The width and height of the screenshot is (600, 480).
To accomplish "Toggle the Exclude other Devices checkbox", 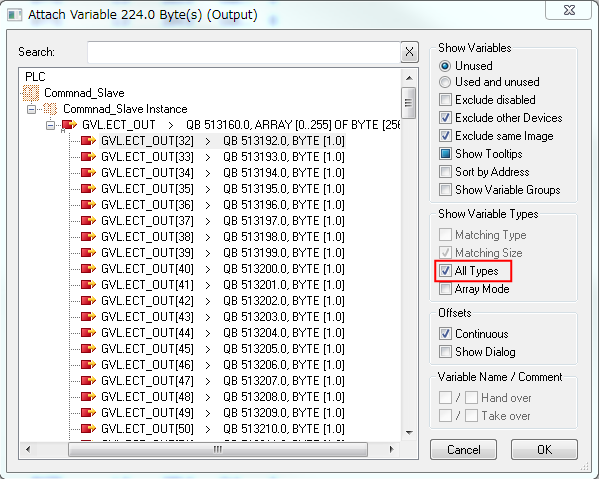I will click(x=446, y=118).
